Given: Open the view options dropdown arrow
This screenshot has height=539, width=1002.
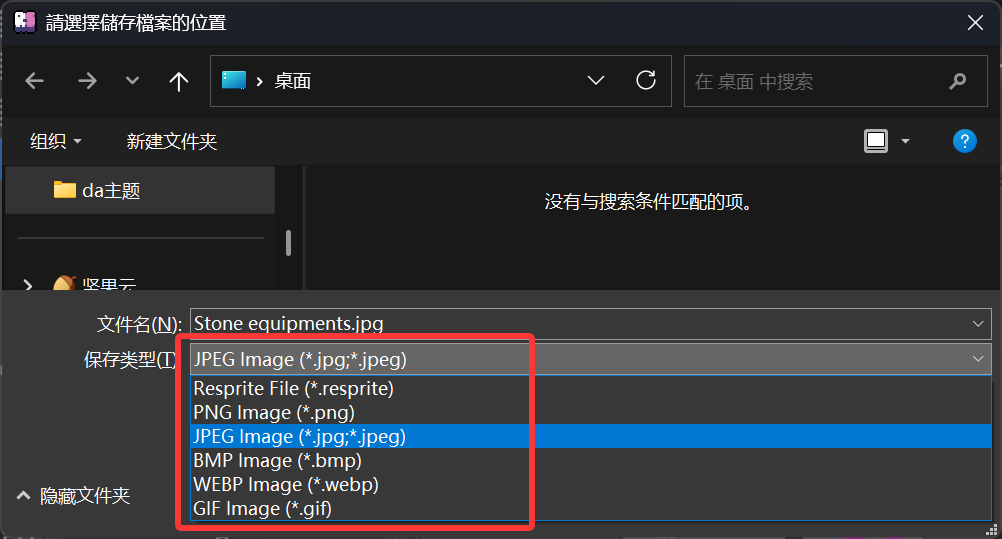Looking at the screenshot, I should pyautogui.click(x=906, y=141).
